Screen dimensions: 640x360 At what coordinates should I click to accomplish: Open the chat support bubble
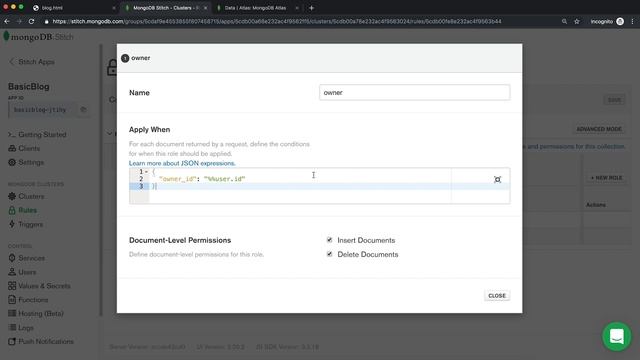(616, 337)
